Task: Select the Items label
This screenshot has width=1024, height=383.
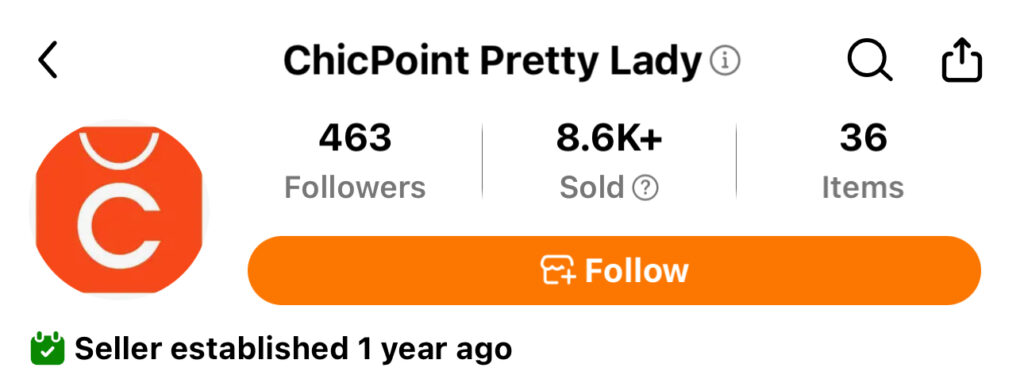Action: [x=863, y=188]
